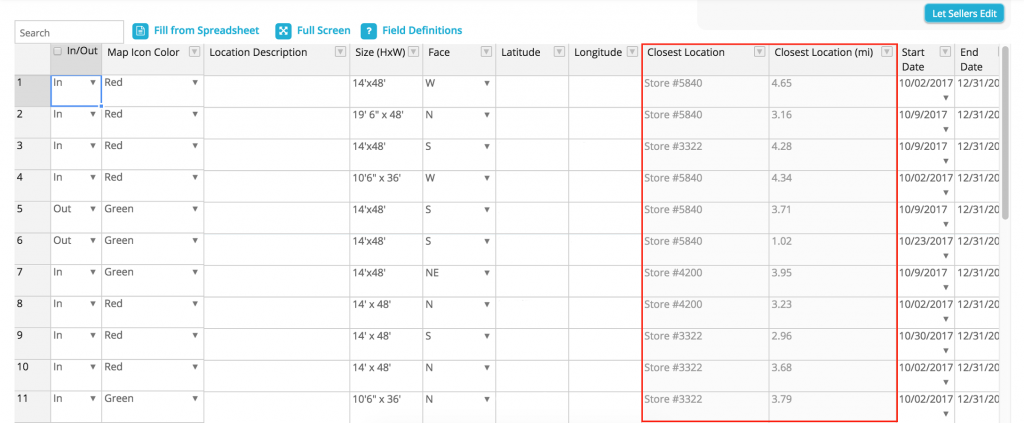Click start date 10/23/2017 cell
Screen dimensions: 1024x423
coord(926,249)
